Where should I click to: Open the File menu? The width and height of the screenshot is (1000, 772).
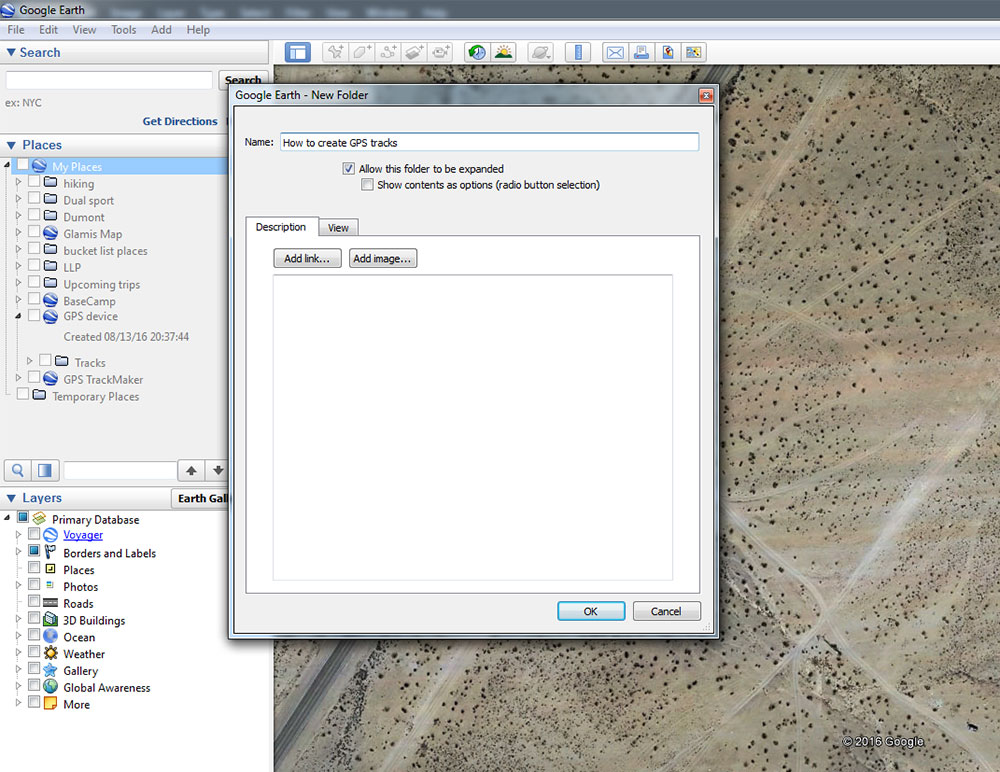point(16,29)
